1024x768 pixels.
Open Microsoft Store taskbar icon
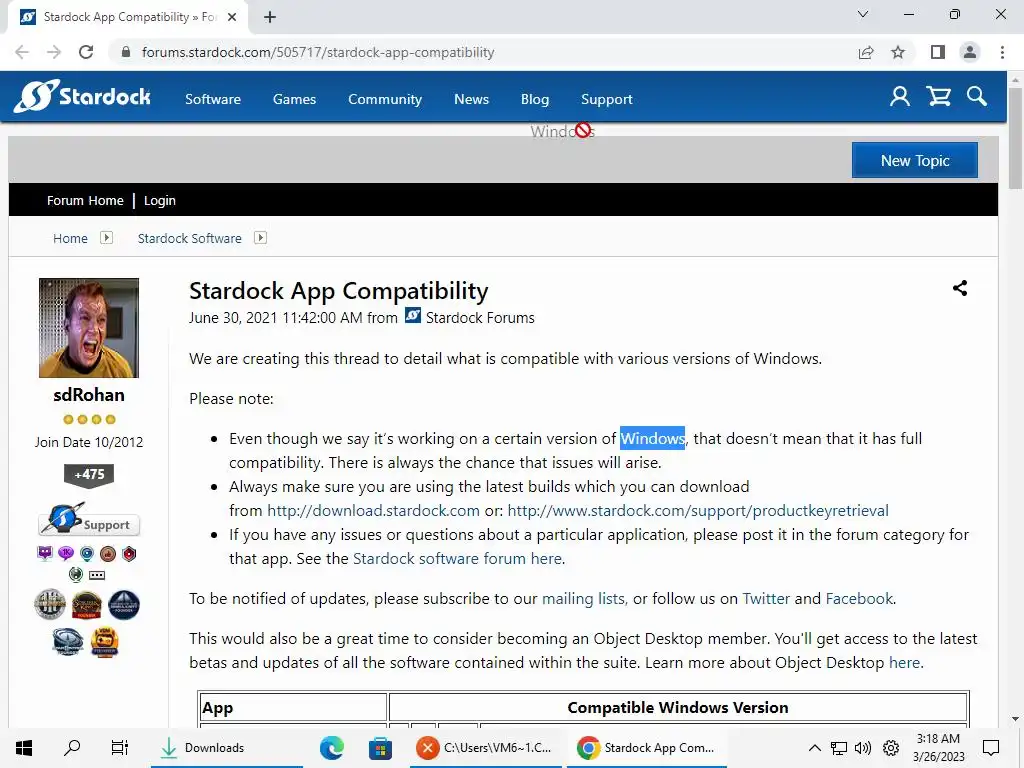380,748
